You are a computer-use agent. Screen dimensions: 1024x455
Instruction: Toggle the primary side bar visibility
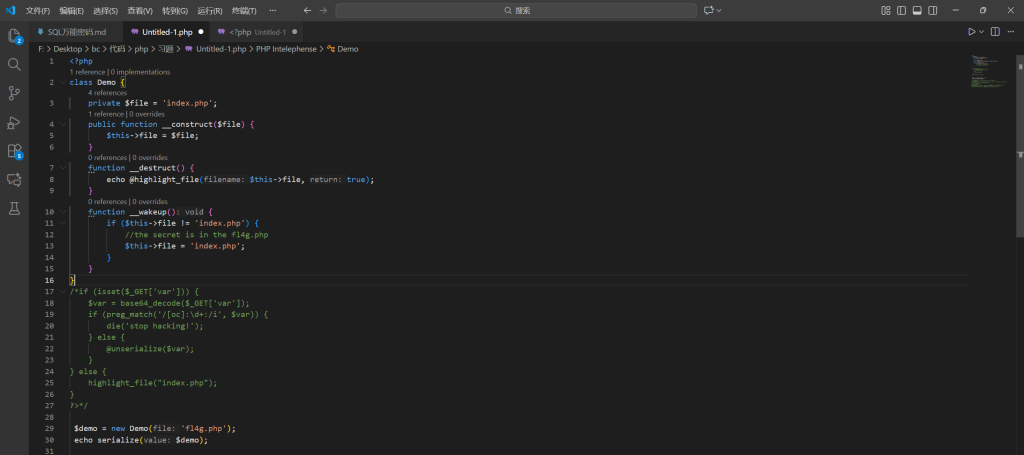click(901, 10)
